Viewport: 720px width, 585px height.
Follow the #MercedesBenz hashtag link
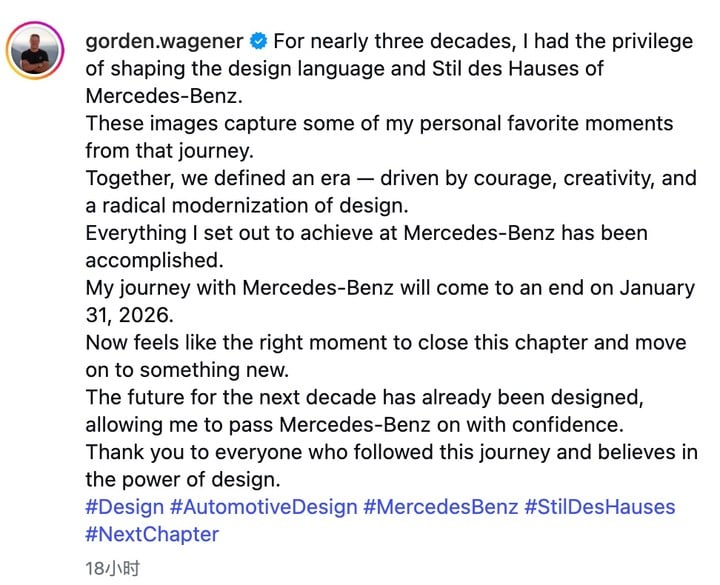440,507
